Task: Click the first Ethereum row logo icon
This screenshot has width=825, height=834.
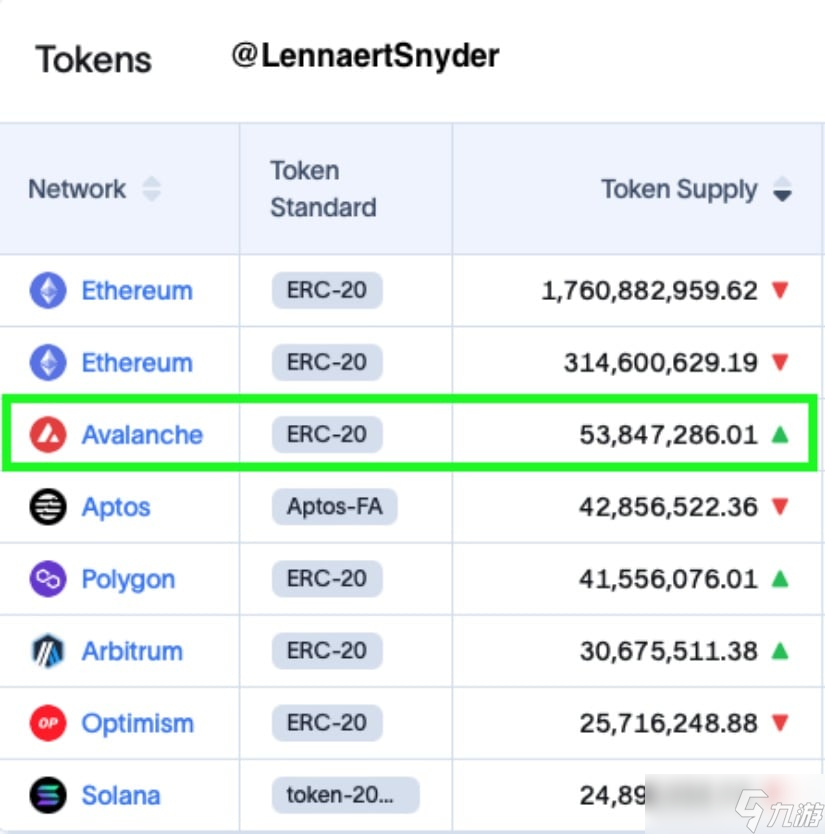Action: point(47,291)
